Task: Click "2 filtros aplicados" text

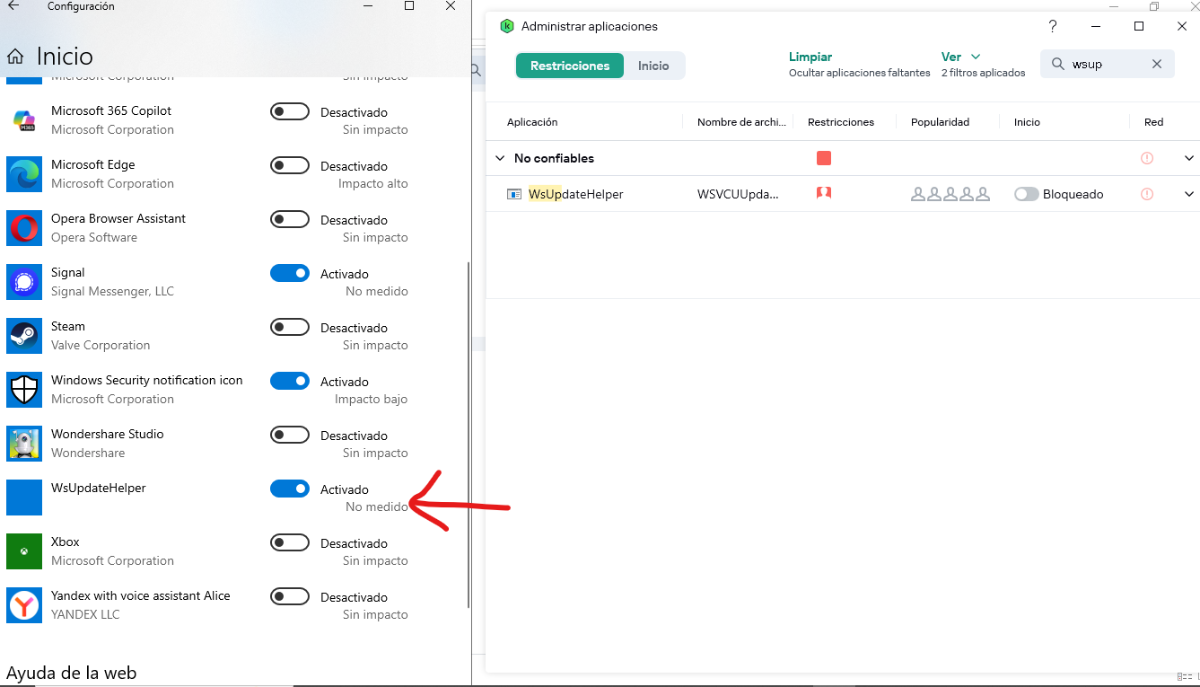Action: pos(983,73)
